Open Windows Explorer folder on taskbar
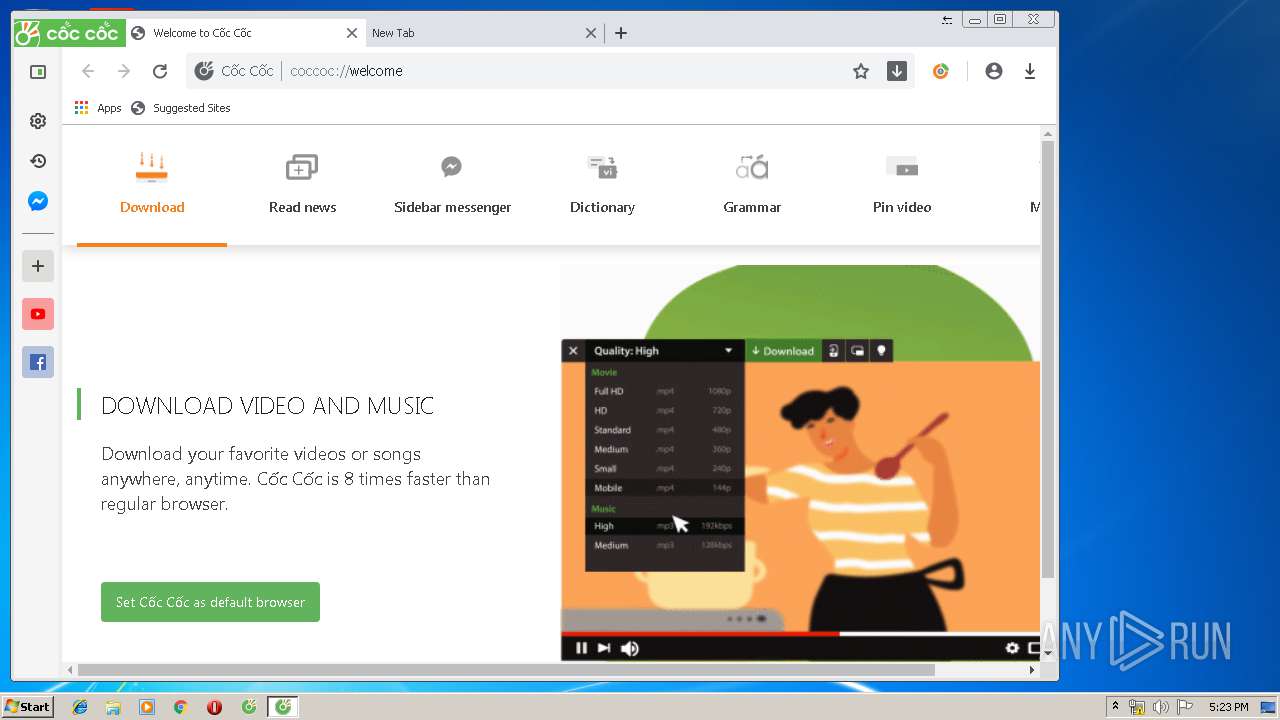This screenshot has width=1280, height=720. coord(113,707)
